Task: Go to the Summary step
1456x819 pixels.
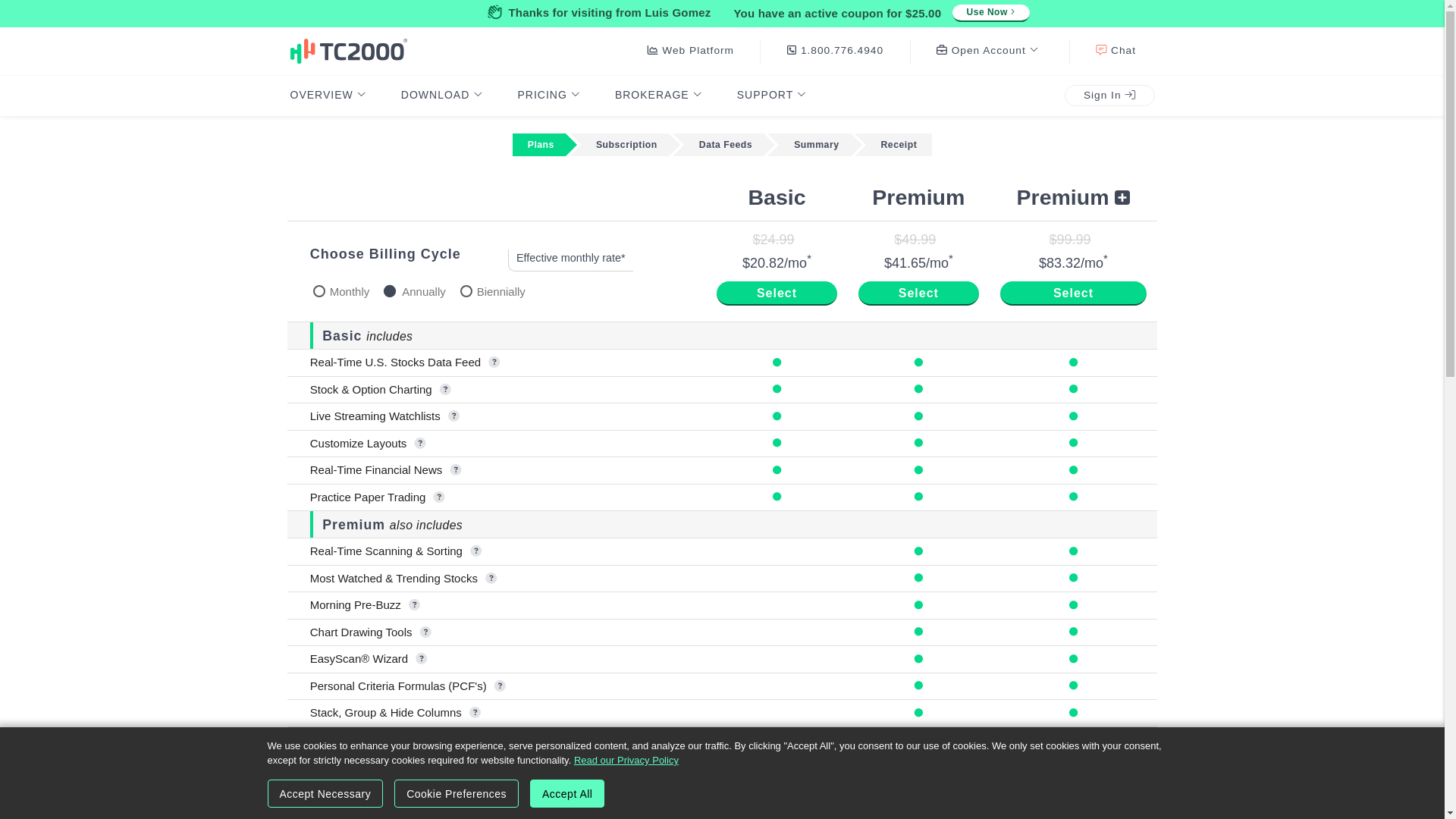Action: point(816,145)
